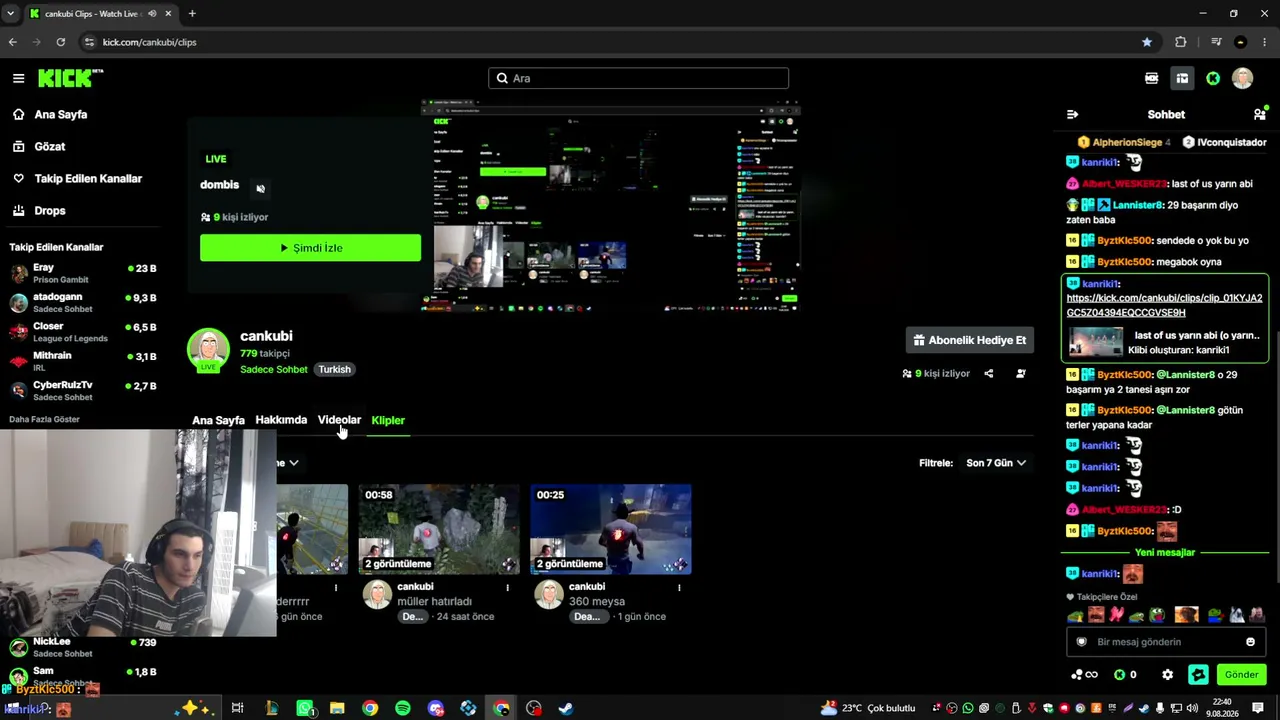
Task: Click the Abonelik Hediye Et button
Action: click(x=969, y=340)
